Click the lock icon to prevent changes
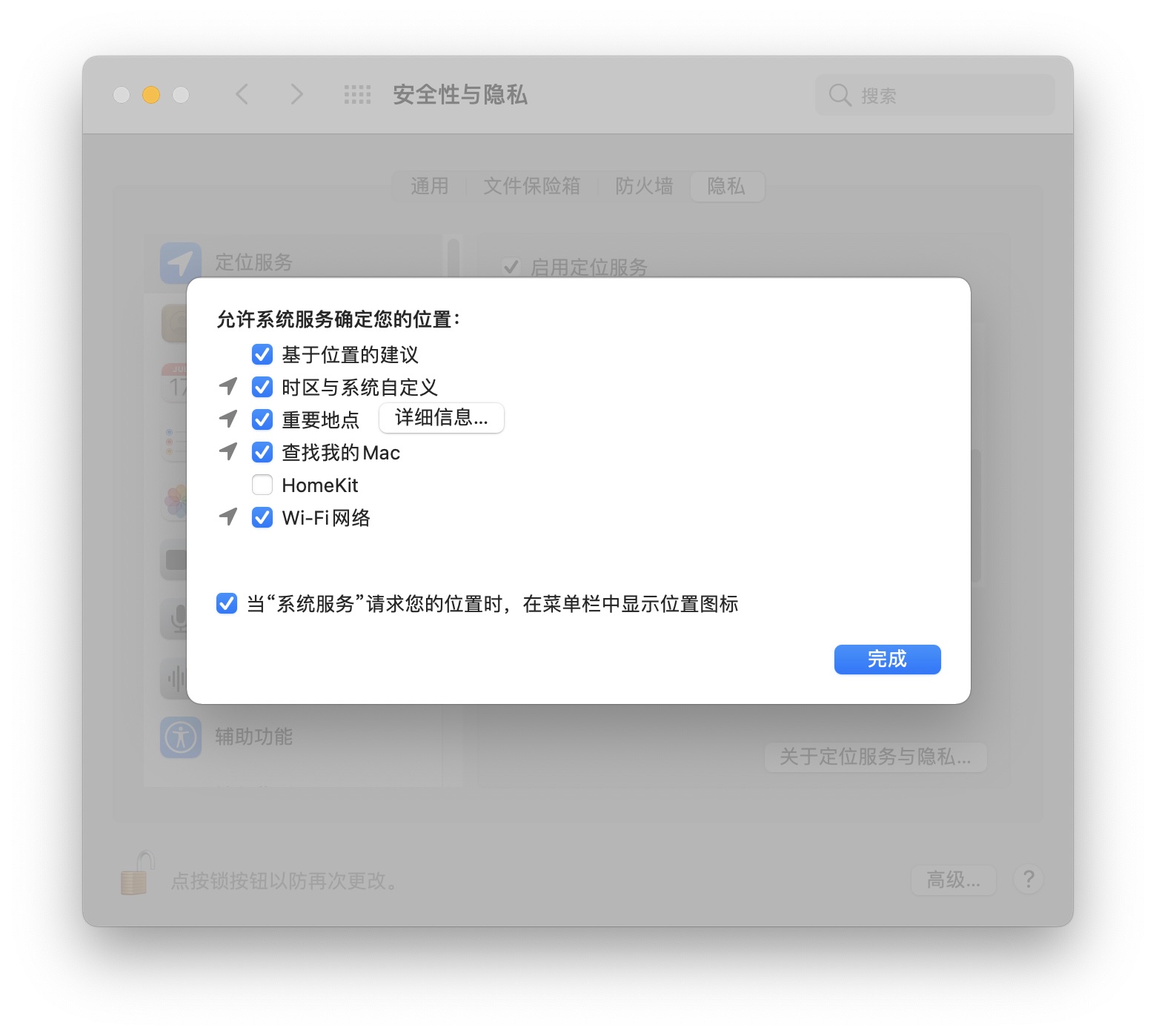The image size is (1156, 1036). tap(137, 873)
